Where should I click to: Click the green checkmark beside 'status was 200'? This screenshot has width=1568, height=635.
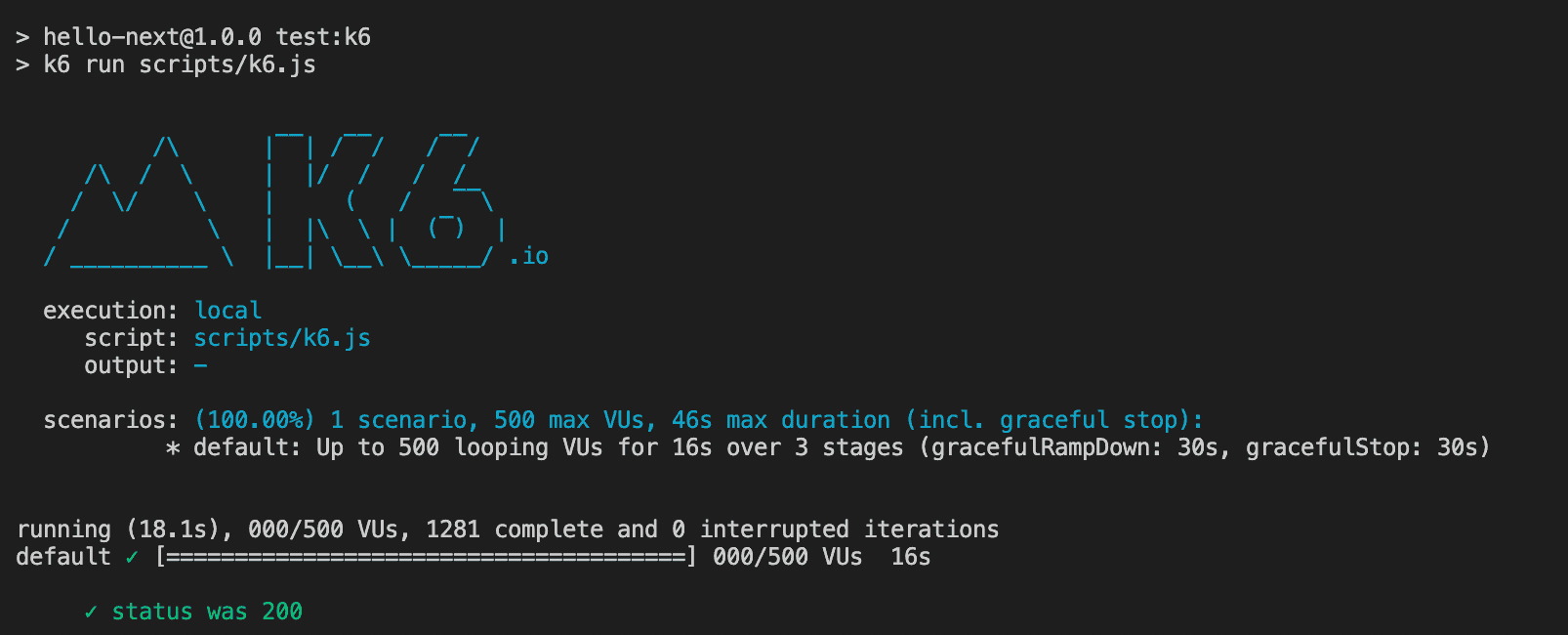(x=91, y=612)
